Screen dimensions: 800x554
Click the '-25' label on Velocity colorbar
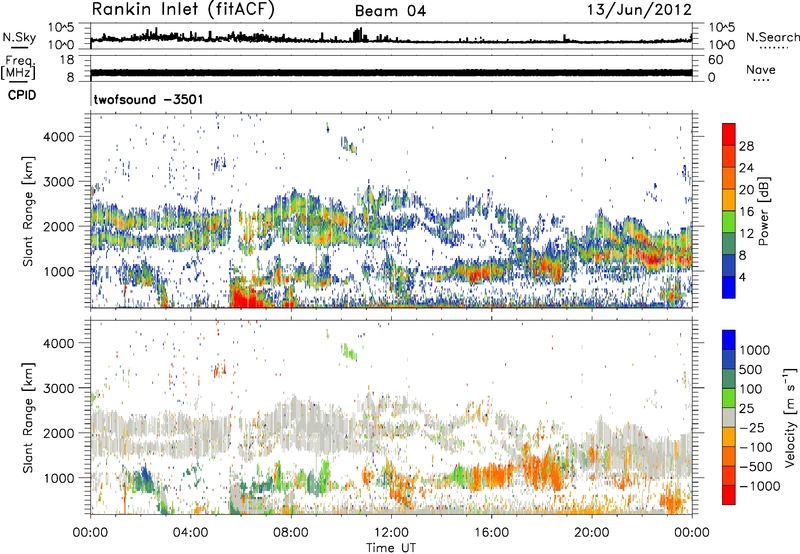click(x=753, y=428)
